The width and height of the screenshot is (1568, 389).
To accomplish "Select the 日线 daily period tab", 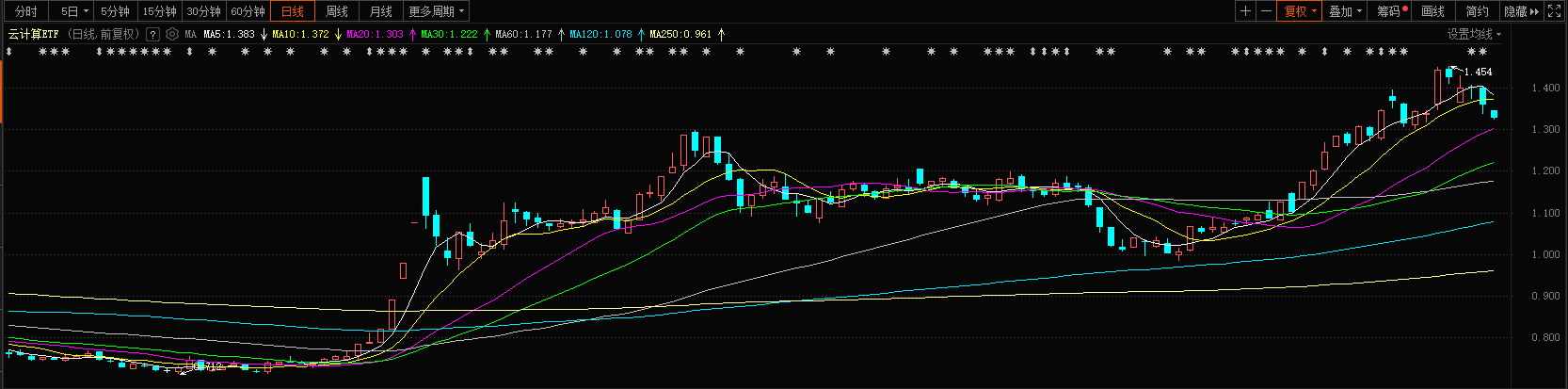I will (293, 11).
